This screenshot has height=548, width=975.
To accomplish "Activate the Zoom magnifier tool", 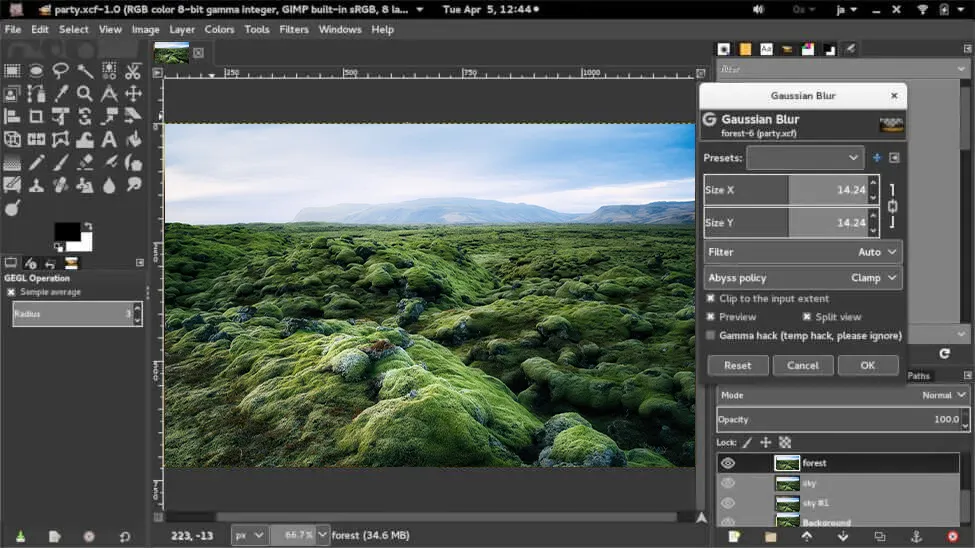I will [x=85, y=93].
